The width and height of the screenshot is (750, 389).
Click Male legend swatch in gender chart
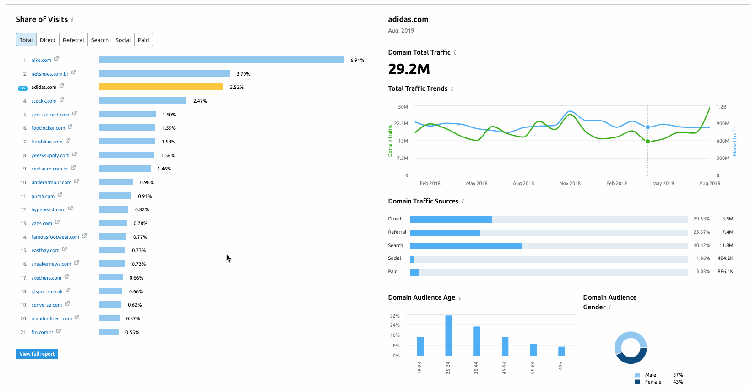[x=638, y=375]
